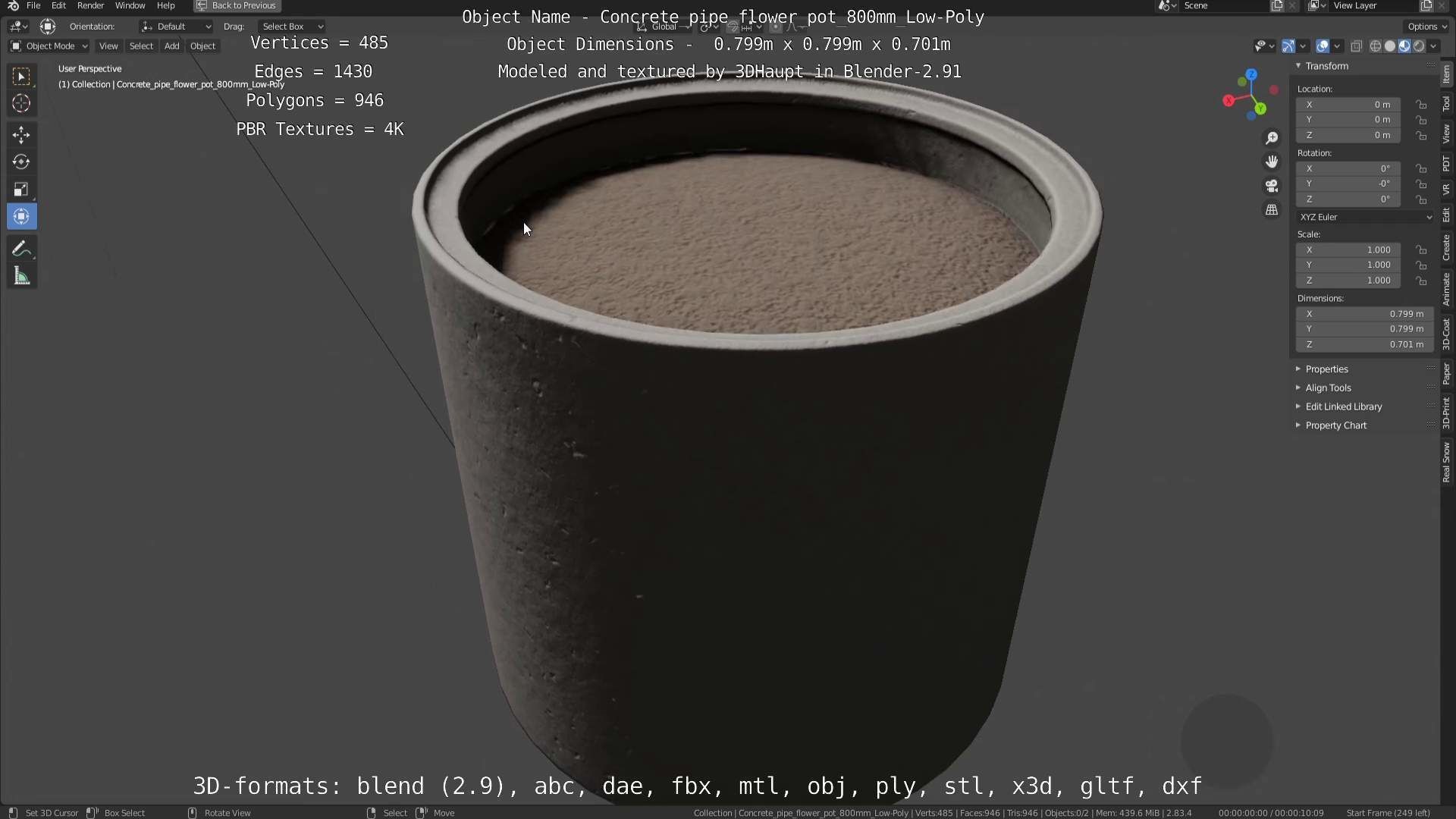Viewport: 1456px width, 819px height.
Task: Open the Window menu
Action: pos(130,5)
